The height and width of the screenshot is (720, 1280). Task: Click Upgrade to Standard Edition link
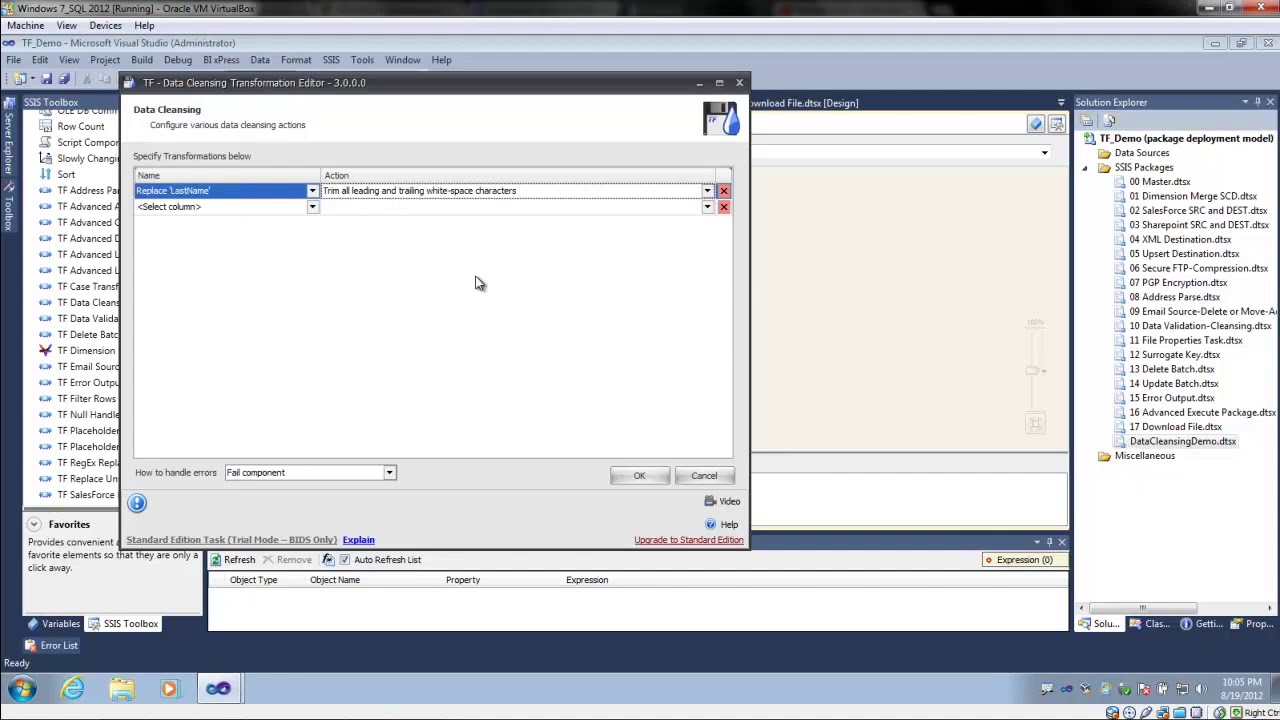[689, 540]
